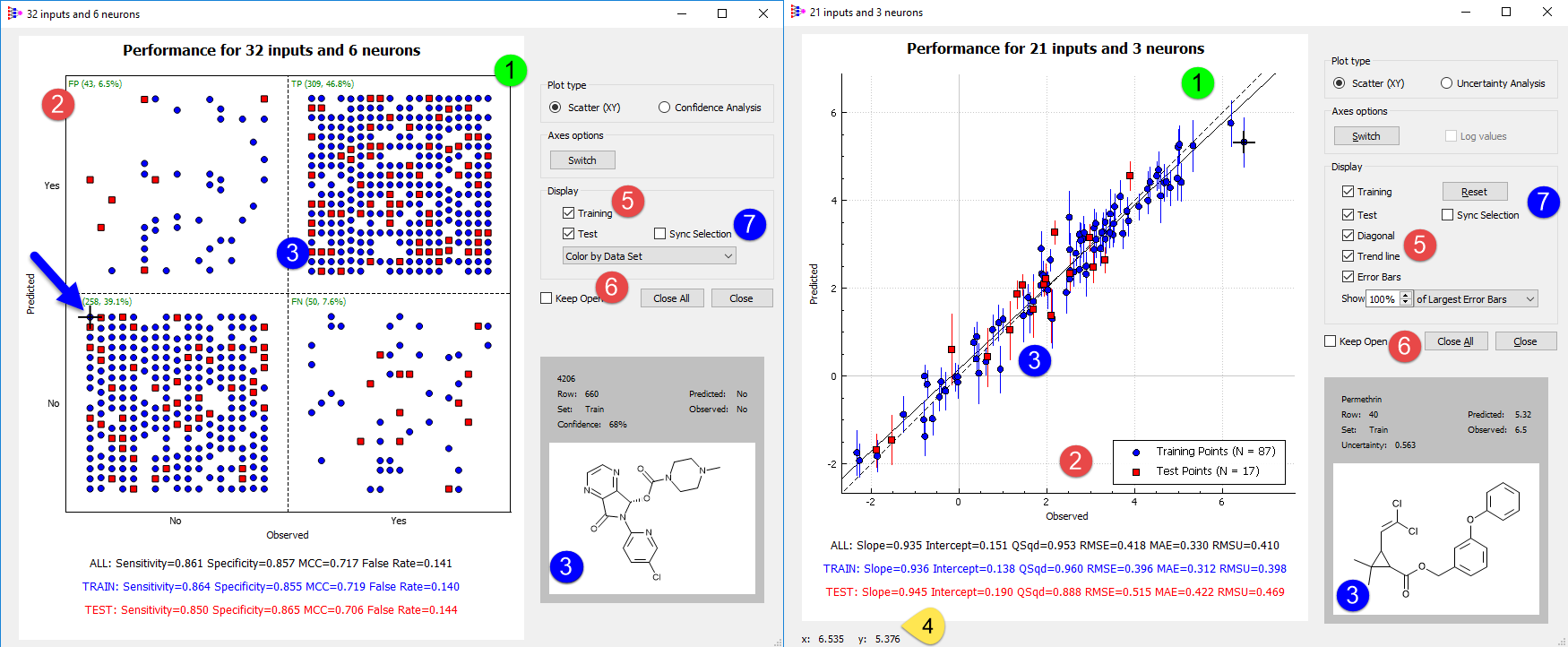Viewport: 1568px width, 647px height.
Task: Click app icon in '21 inputs and 3 neurons' title bar
Action: 797,12
